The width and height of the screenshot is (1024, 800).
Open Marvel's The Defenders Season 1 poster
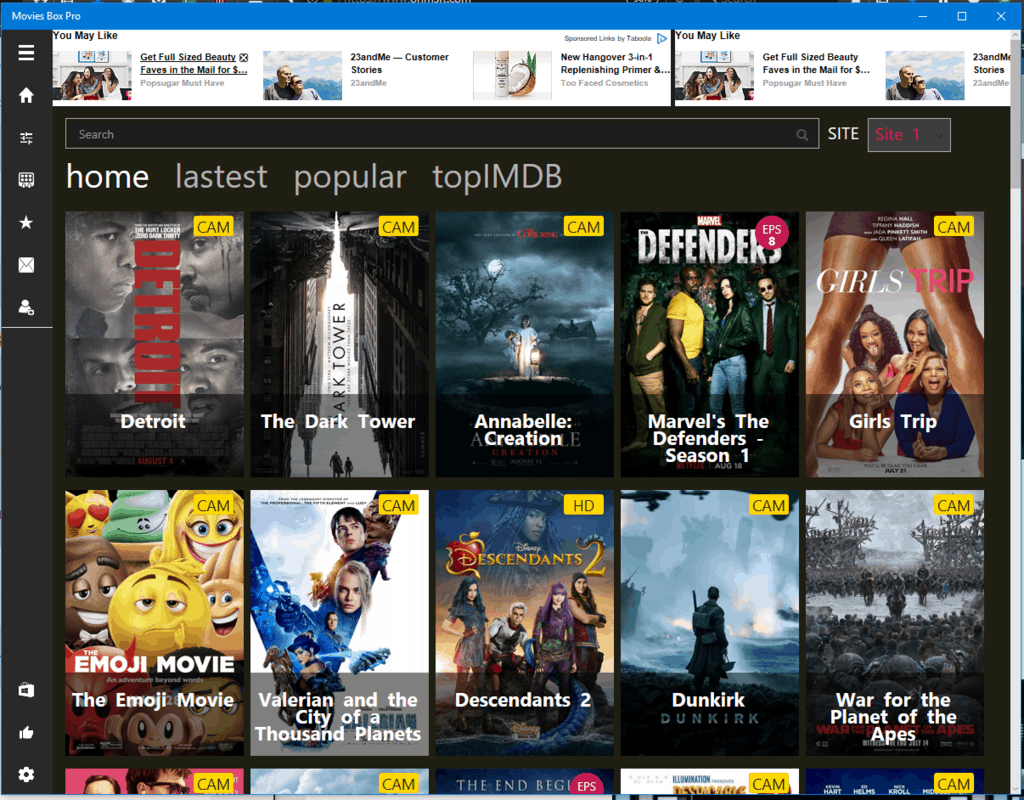tap(709, 344)
